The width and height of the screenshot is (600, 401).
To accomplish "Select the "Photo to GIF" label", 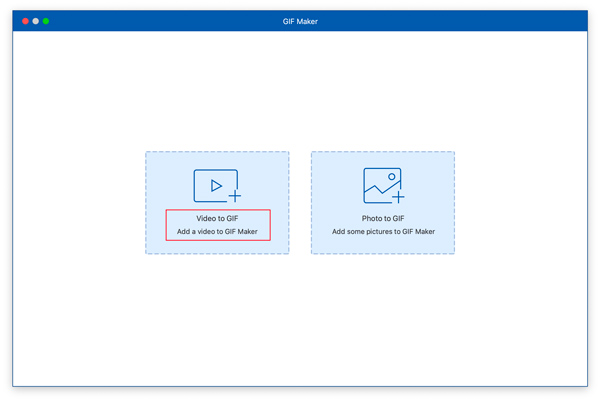I will coord(383,218).
